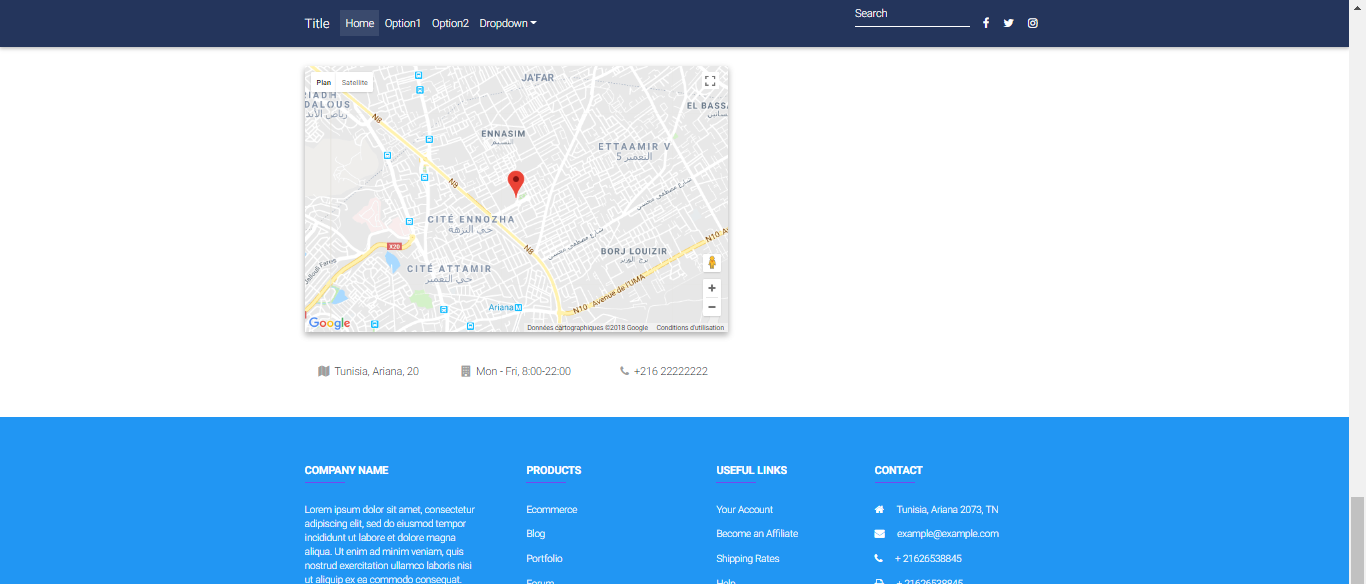Viewport: 1366px width, 584px height.
Task: Switch map to Satellite view
Action: pos(355,83)
